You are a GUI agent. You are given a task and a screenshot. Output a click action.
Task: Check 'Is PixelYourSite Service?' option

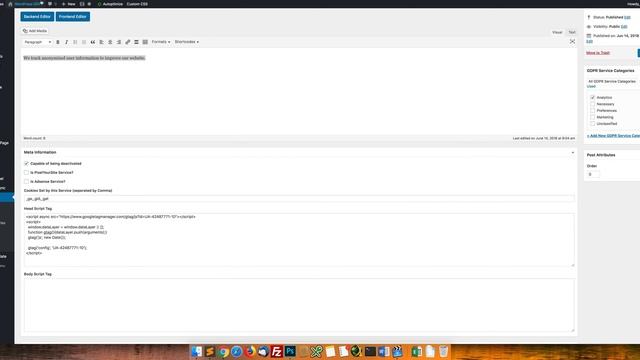(26, 173)
